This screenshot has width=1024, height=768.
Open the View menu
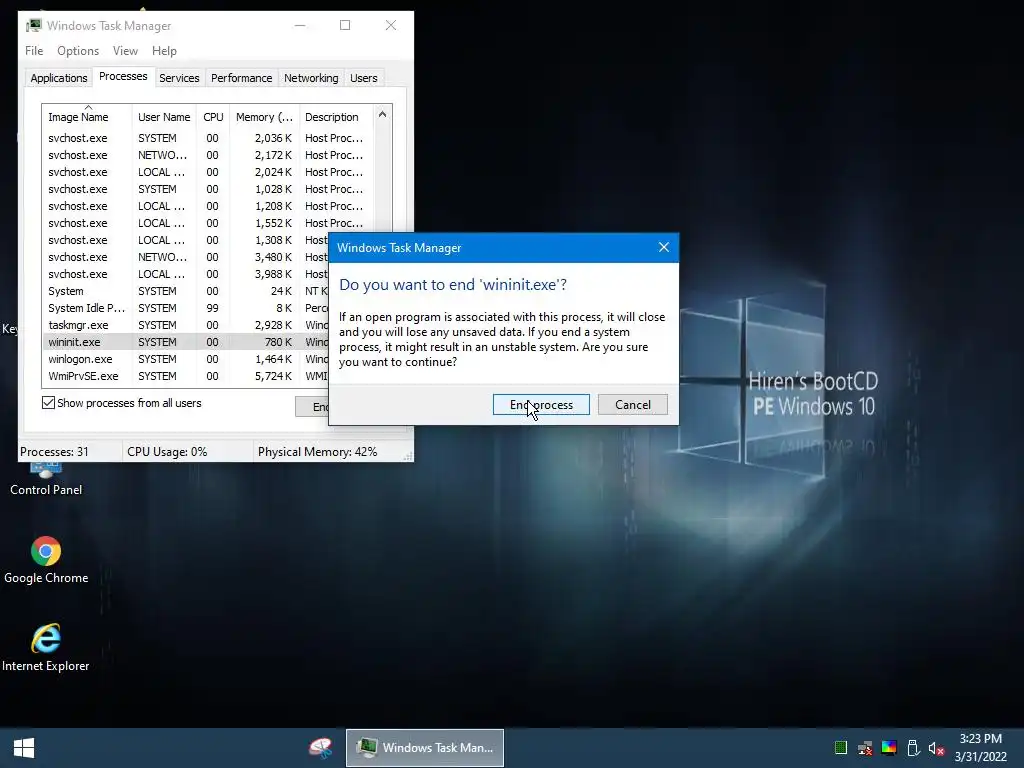pos(125,51)
